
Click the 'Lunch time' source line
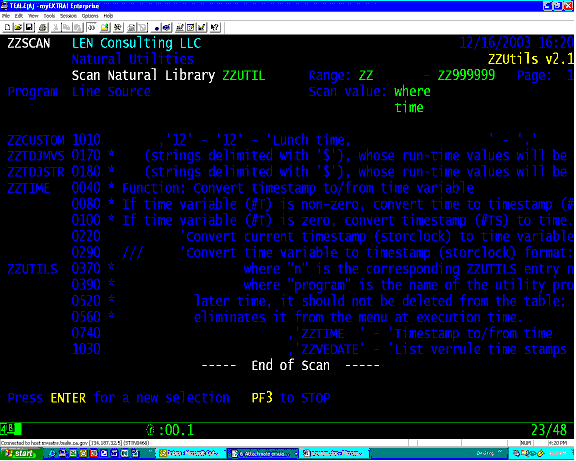pos(348,140)
